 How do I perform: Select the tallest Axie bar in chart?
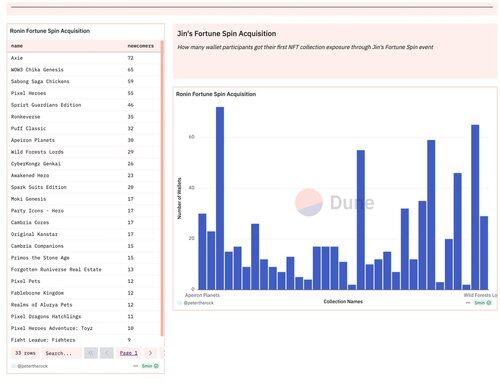point(220,198)
